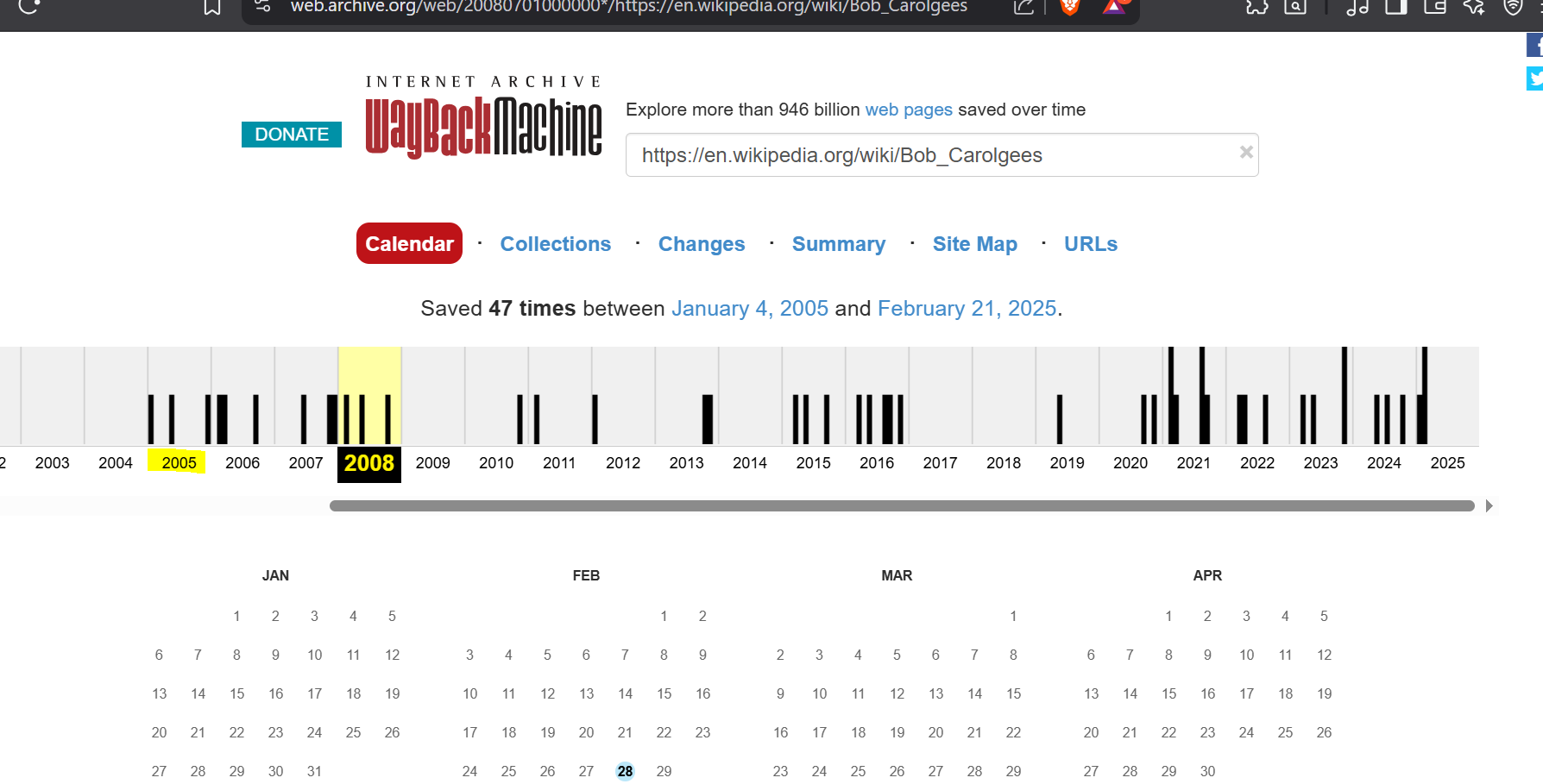Click the Facebook share icon
Screen dimensions: 1543x784
click(1534, 45)
